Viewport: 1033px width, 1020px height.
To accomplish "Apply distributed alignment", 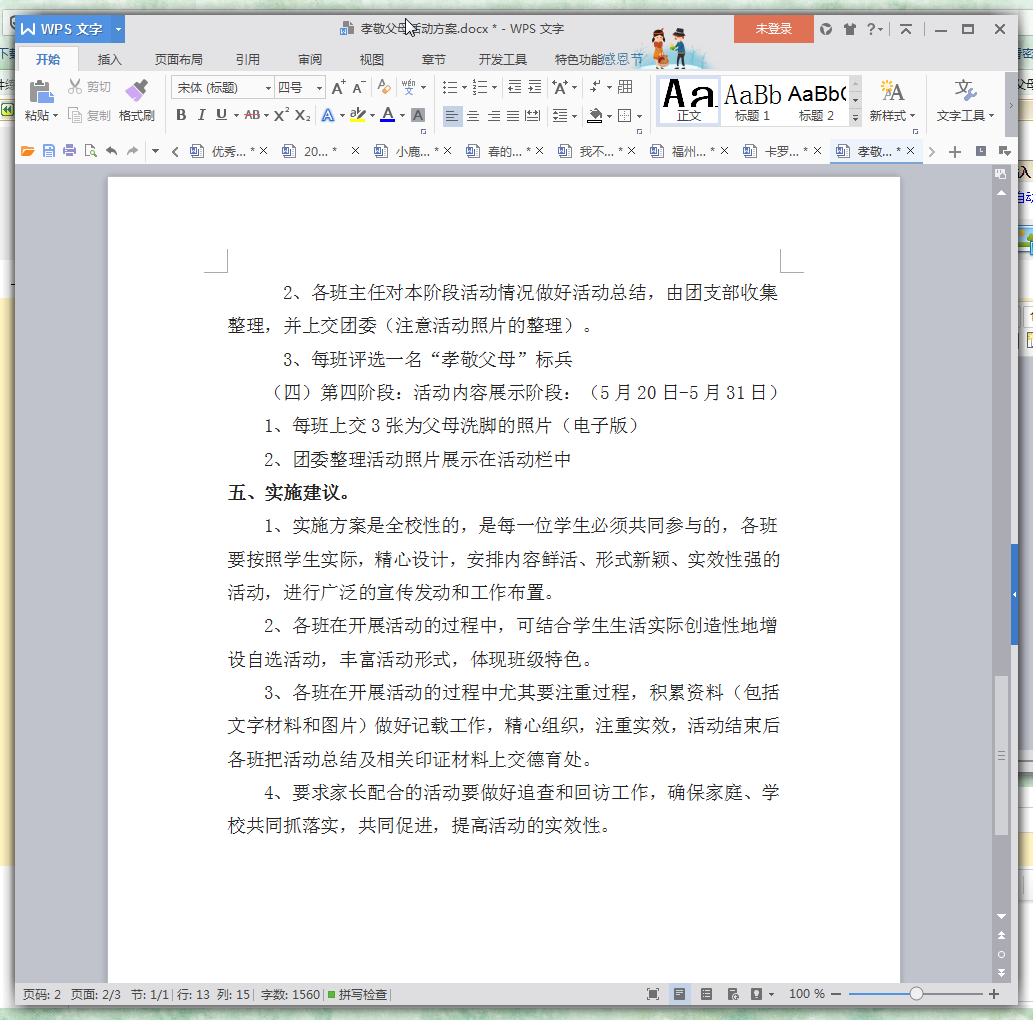I will point(532,116).
